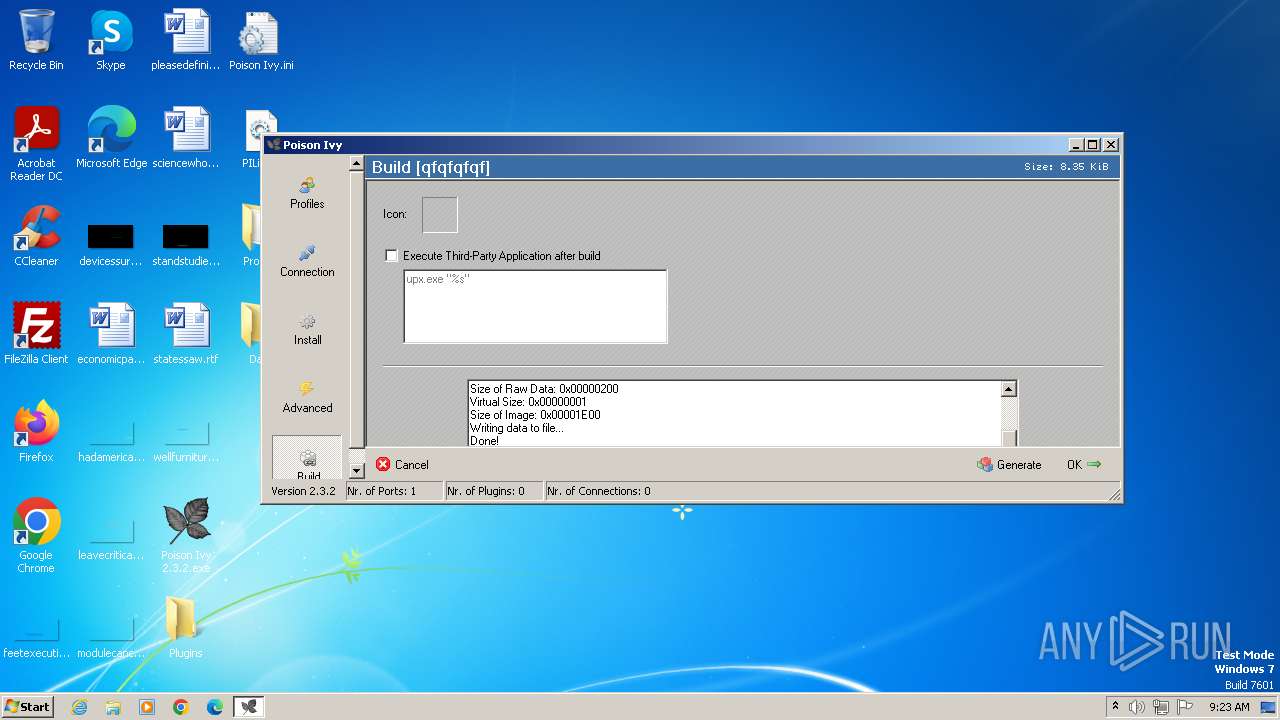Select the statessaw.rtf document icon
1280x720 pixels.
(x=186, y=334)
